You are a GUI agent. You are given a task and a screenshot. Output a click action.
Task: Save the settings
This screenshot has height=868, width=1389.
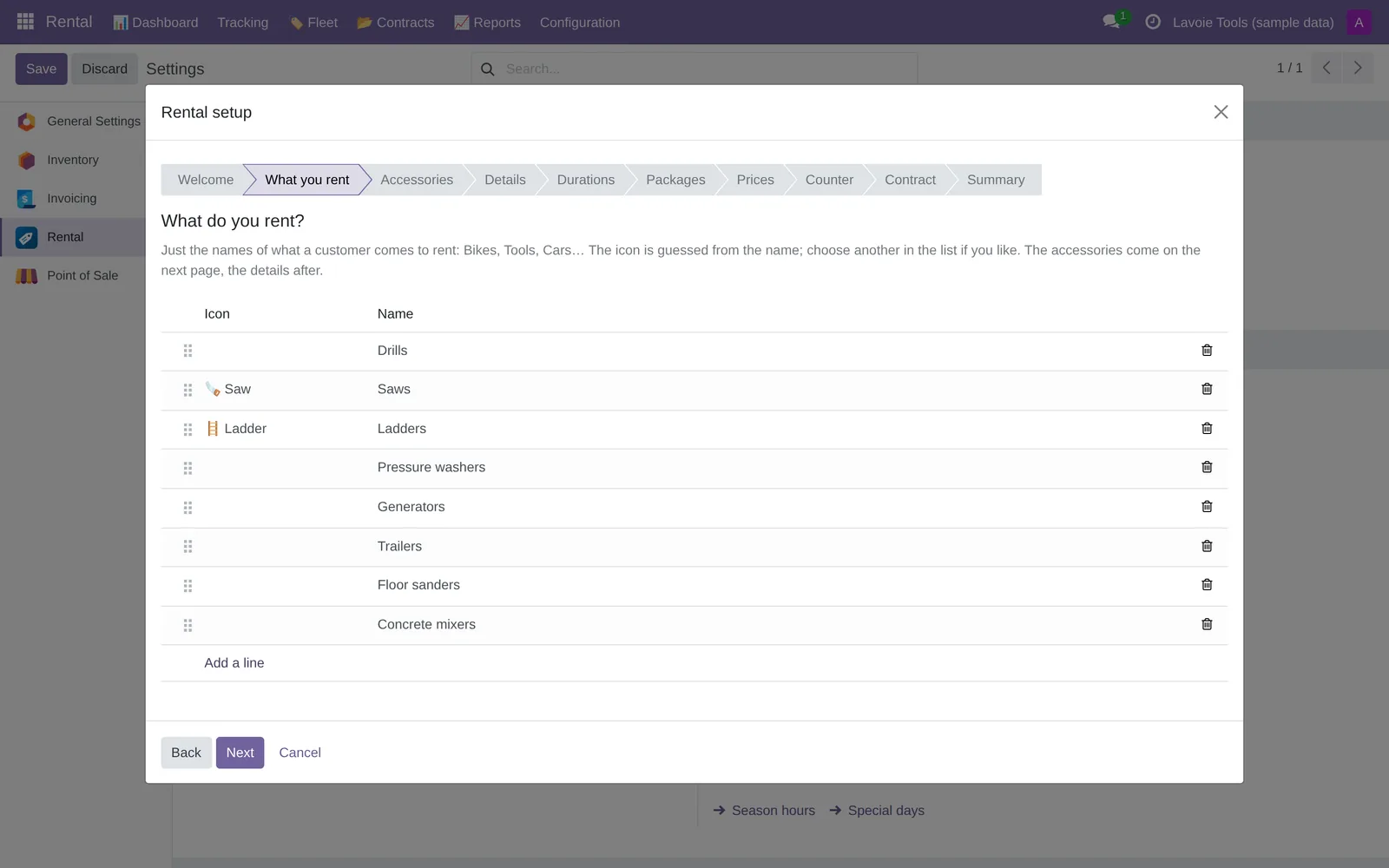41,69
